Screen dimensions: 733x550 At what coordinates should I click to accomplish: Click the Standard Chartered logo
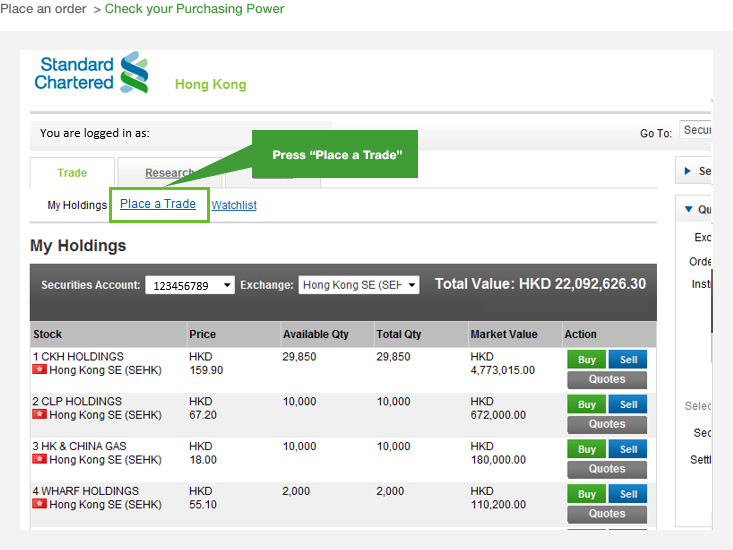[92, 73]
